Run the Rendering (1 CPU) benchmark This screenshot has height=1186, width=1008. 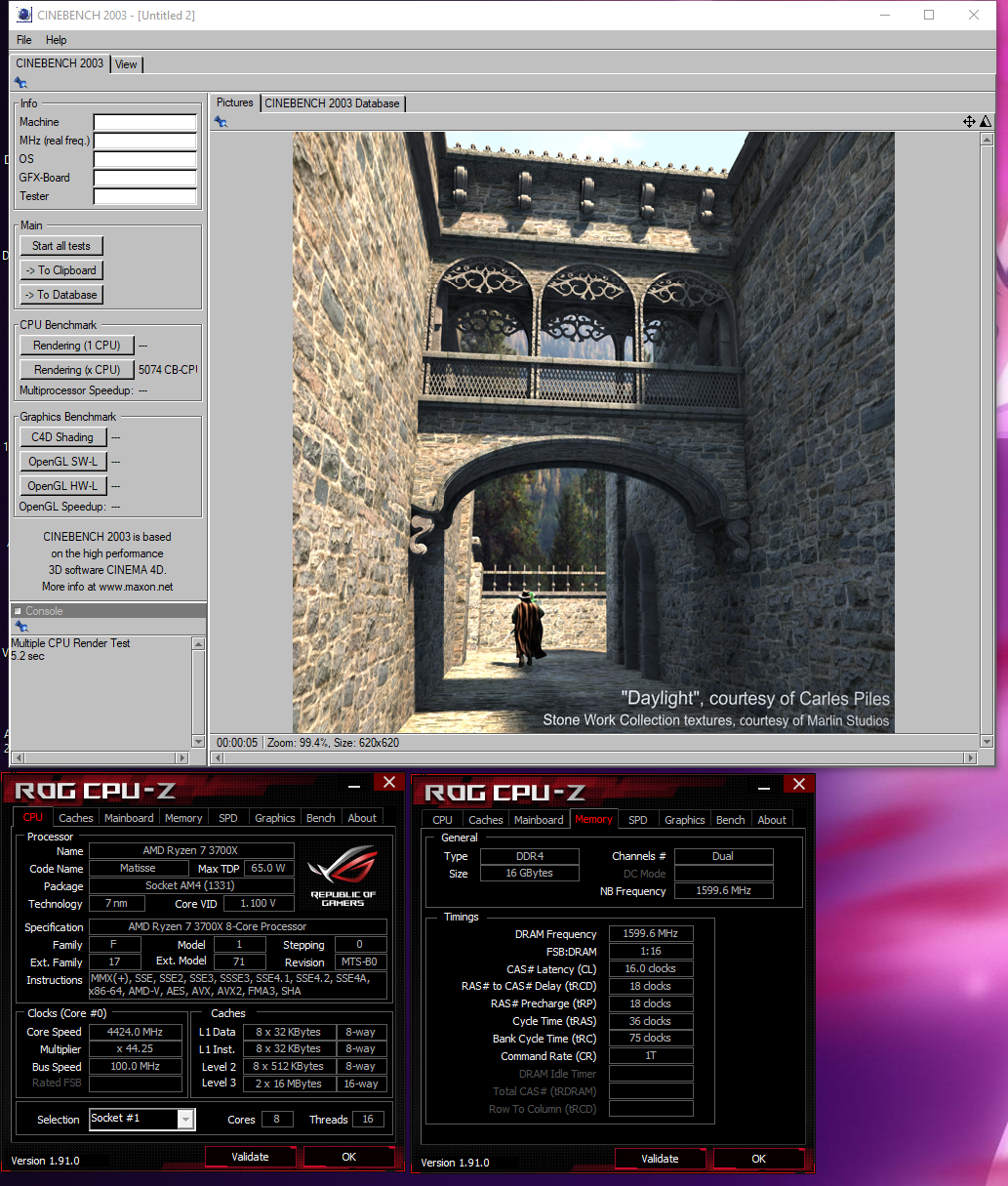pos(77,346)
